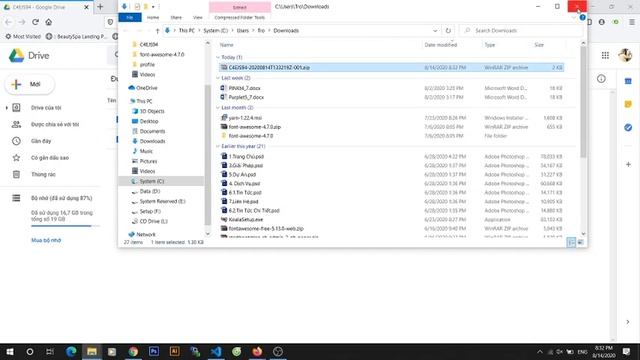Open Compressed Folder Tools tab
Viewport: 640px width, 360px height.
click(x=240, y=18)
